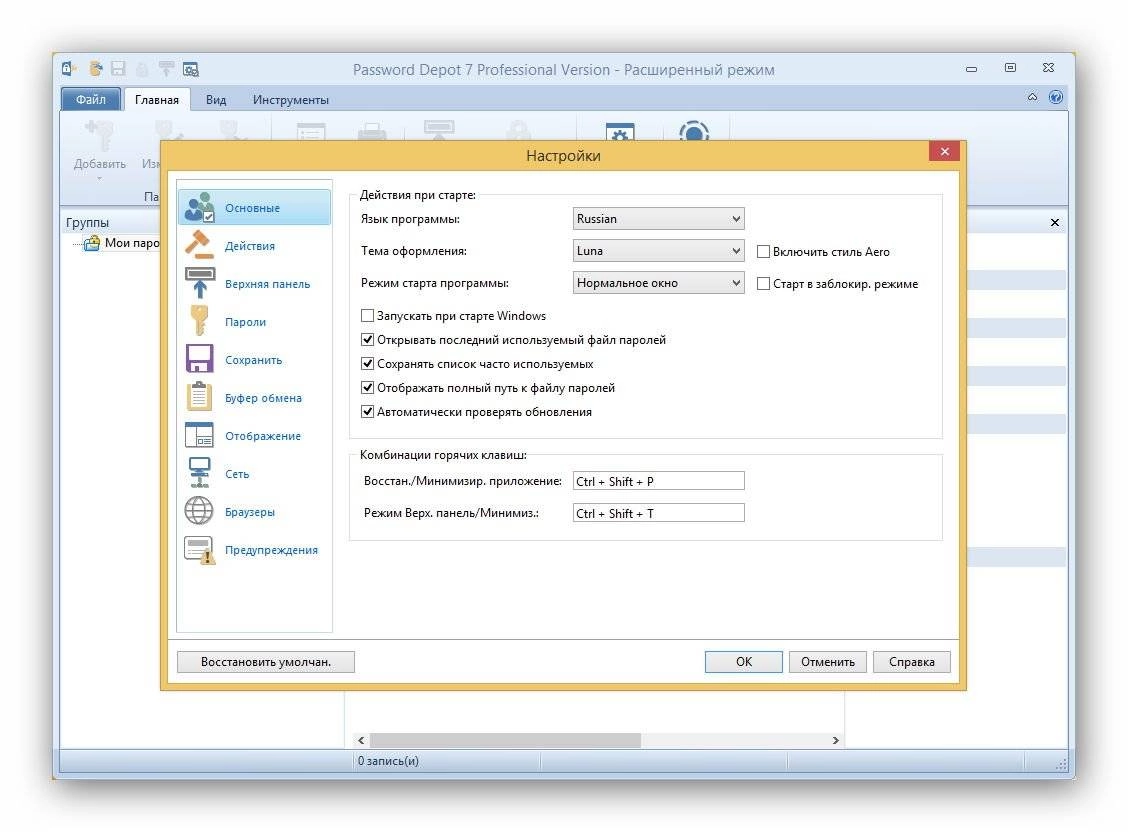Click the save disk icon in the title bar toolbar
1128x832 pixels.
118,69
